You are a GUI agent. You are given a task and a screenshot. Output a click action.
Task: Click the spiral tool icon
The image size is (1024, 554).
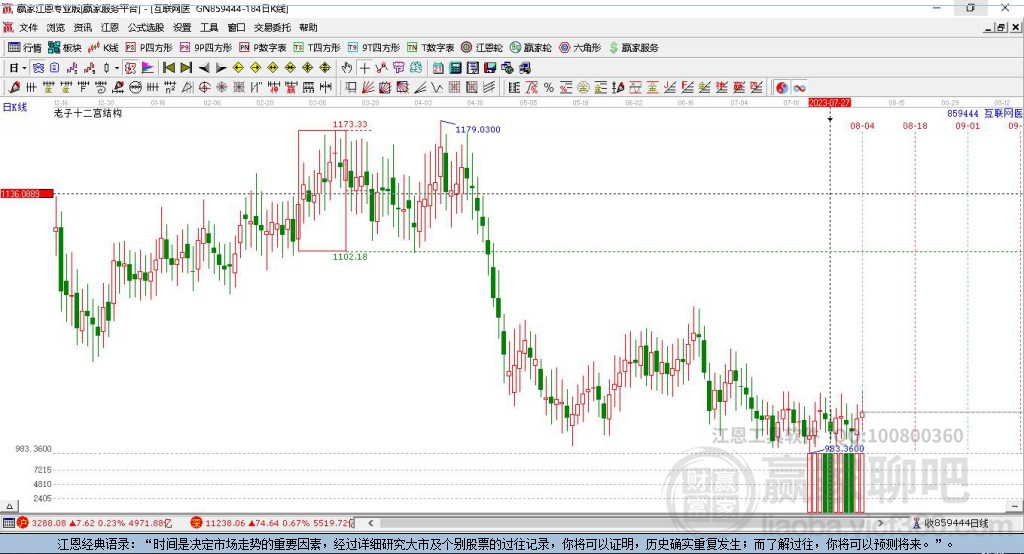point(101,88)
